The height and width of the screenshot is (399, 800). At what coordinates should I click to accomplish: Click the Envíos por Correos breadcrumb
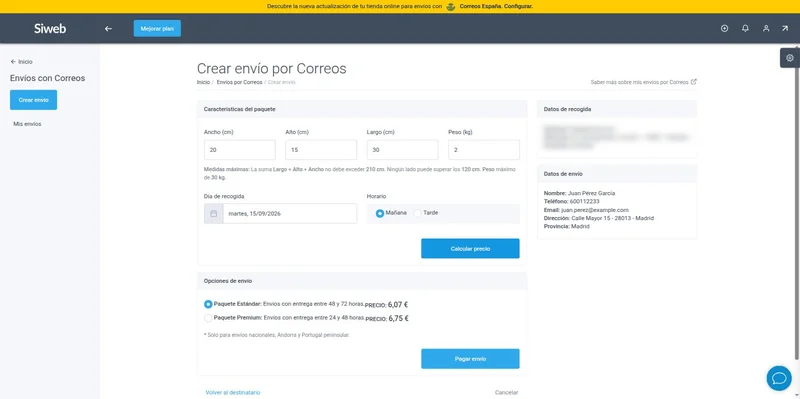[239, 82]
